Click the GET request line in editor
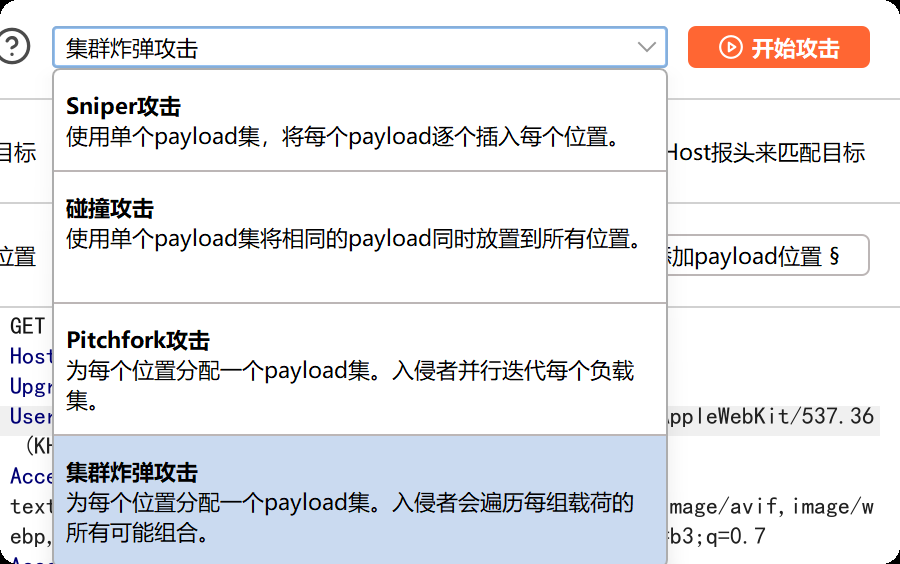900x564 pixels. (28, 326)
